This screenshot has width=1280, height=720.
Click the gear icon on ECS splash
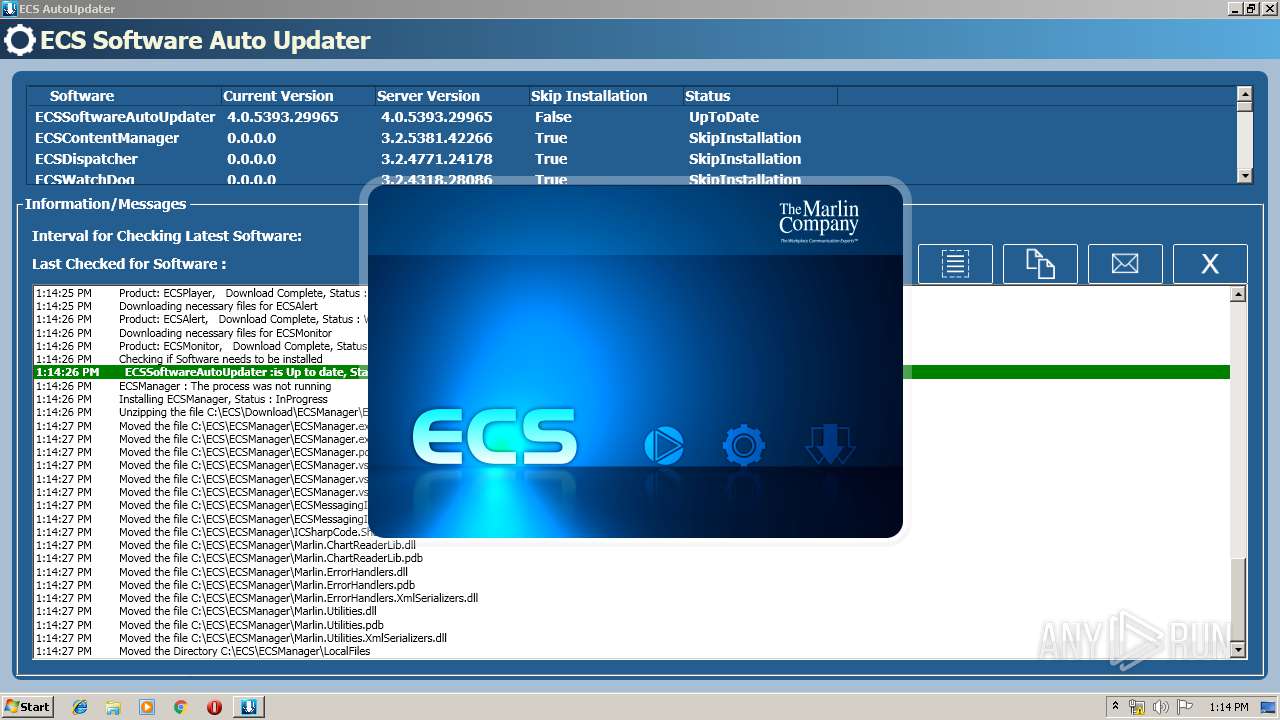(743, 445)
